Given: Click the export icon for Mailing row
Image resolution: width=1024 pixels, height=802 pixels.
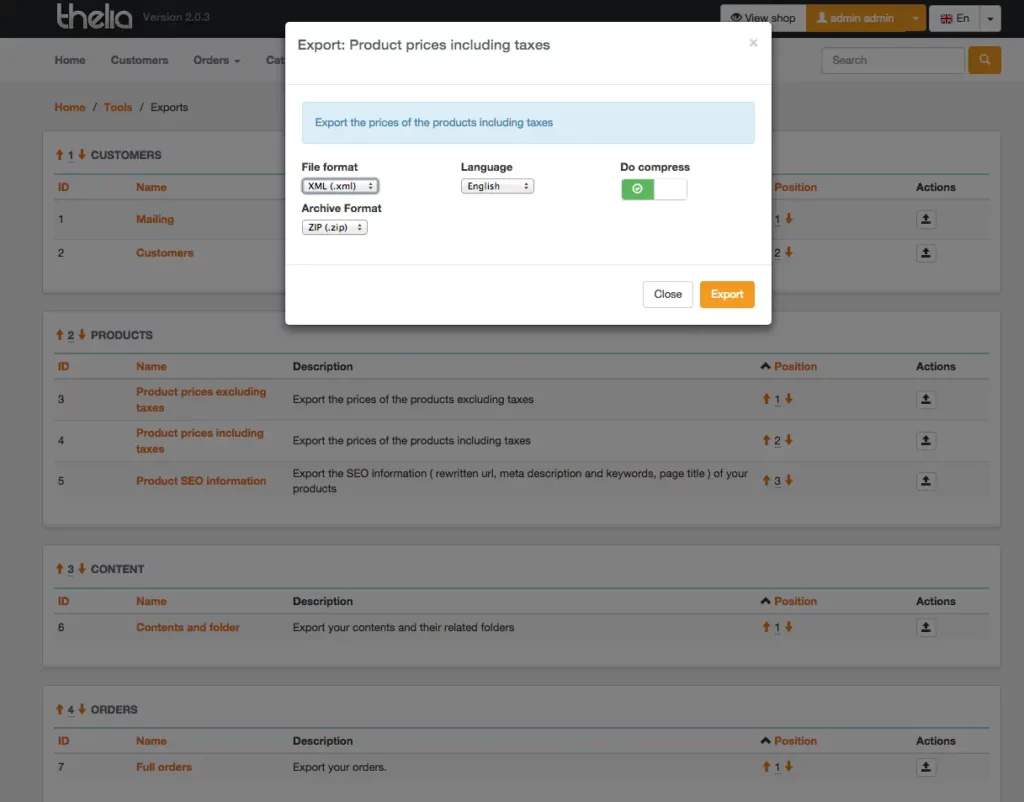Looking at the screenshot, I should tap(925, 219).
